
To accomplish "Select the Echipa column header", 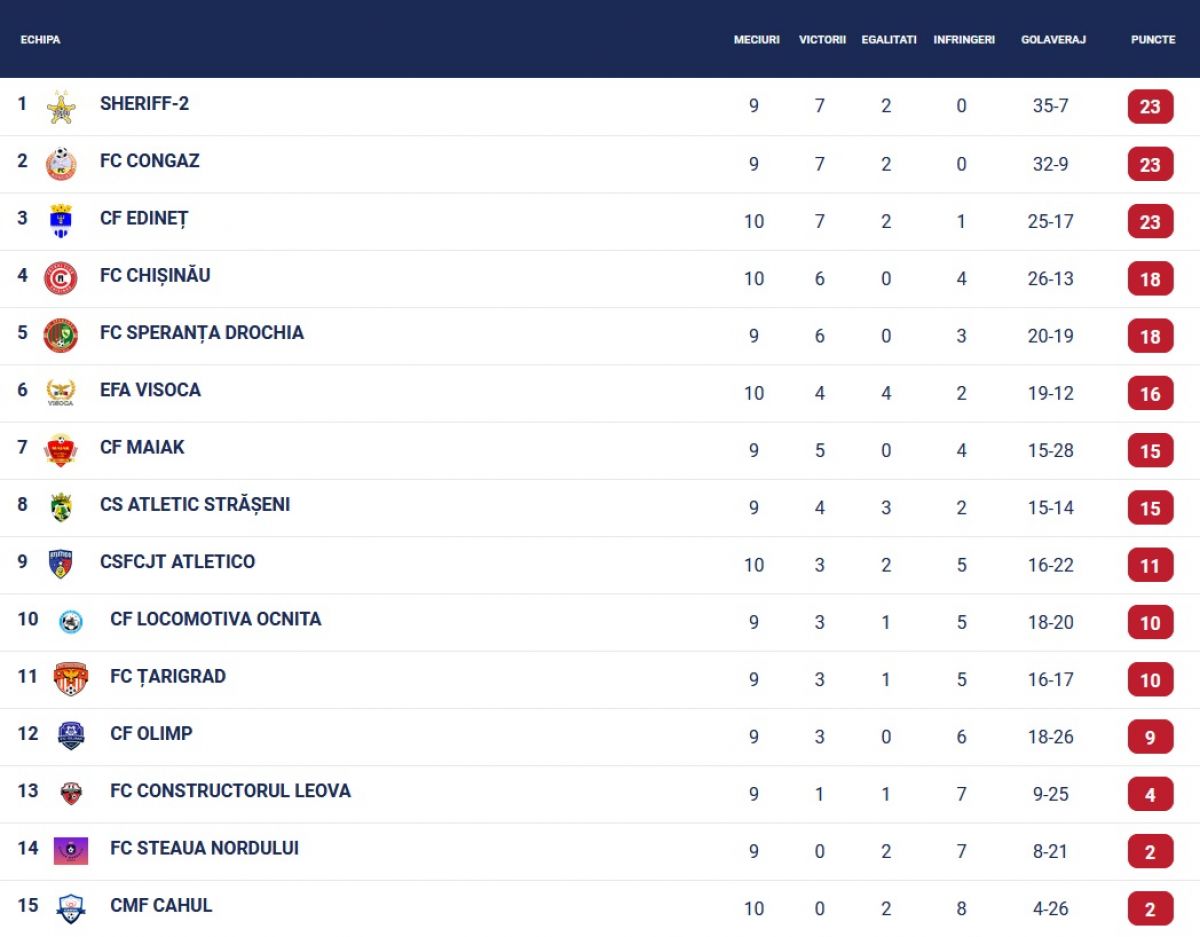I will coord(40,40).
